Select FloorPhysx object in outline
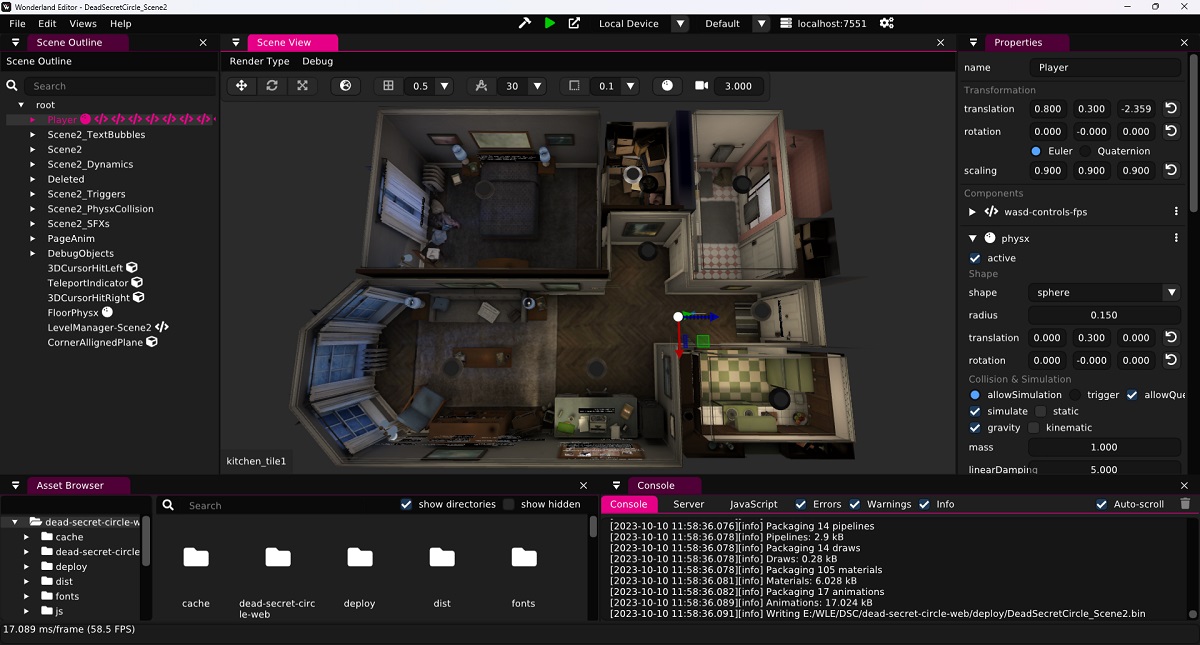This screenshot has width=1200, height=645. (73, 312)
